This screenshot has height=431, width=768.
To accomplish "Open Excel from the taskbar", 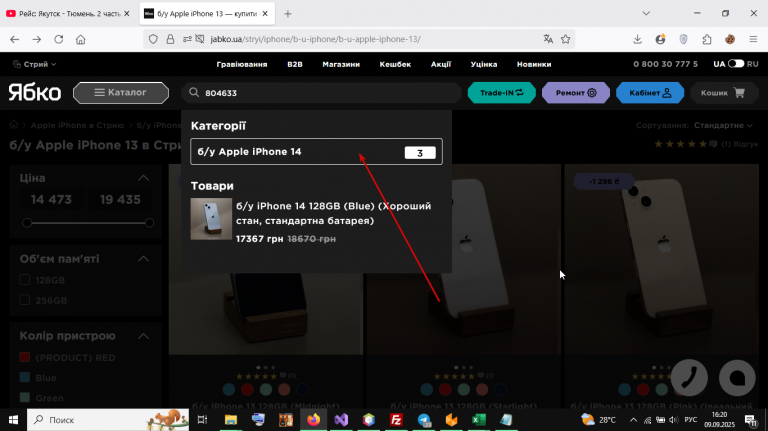I will click(x=479, y=420).
